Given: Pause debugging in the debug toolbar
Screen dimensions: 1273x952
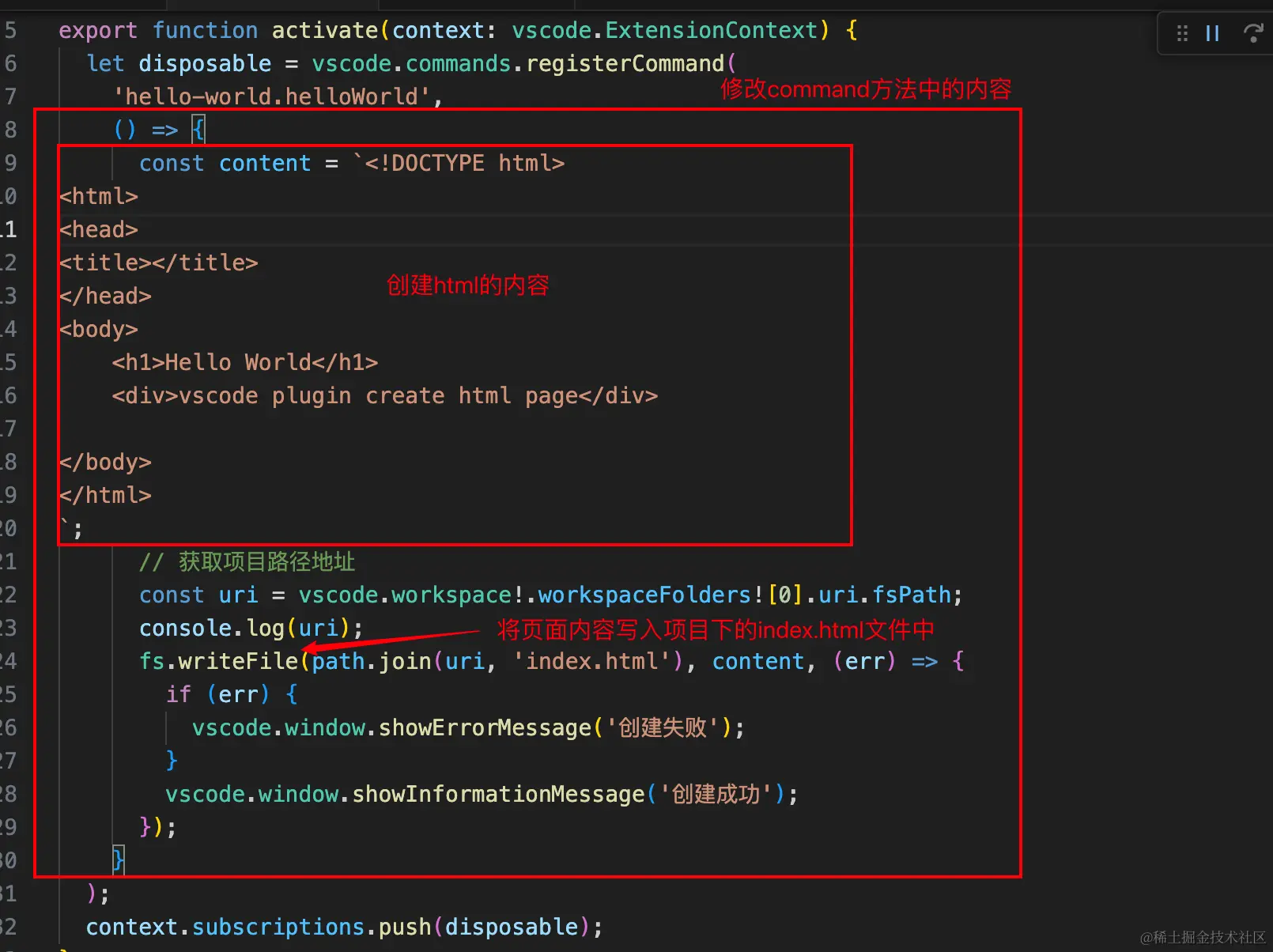Looking at the screenshot, I should tap(1212, 33).
